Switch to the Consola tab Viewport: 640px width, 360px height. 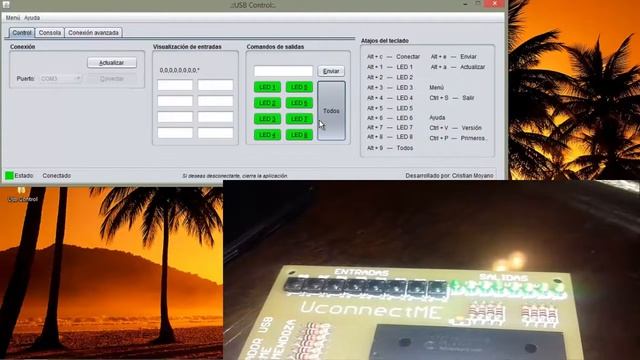click(x=50, y=33)
